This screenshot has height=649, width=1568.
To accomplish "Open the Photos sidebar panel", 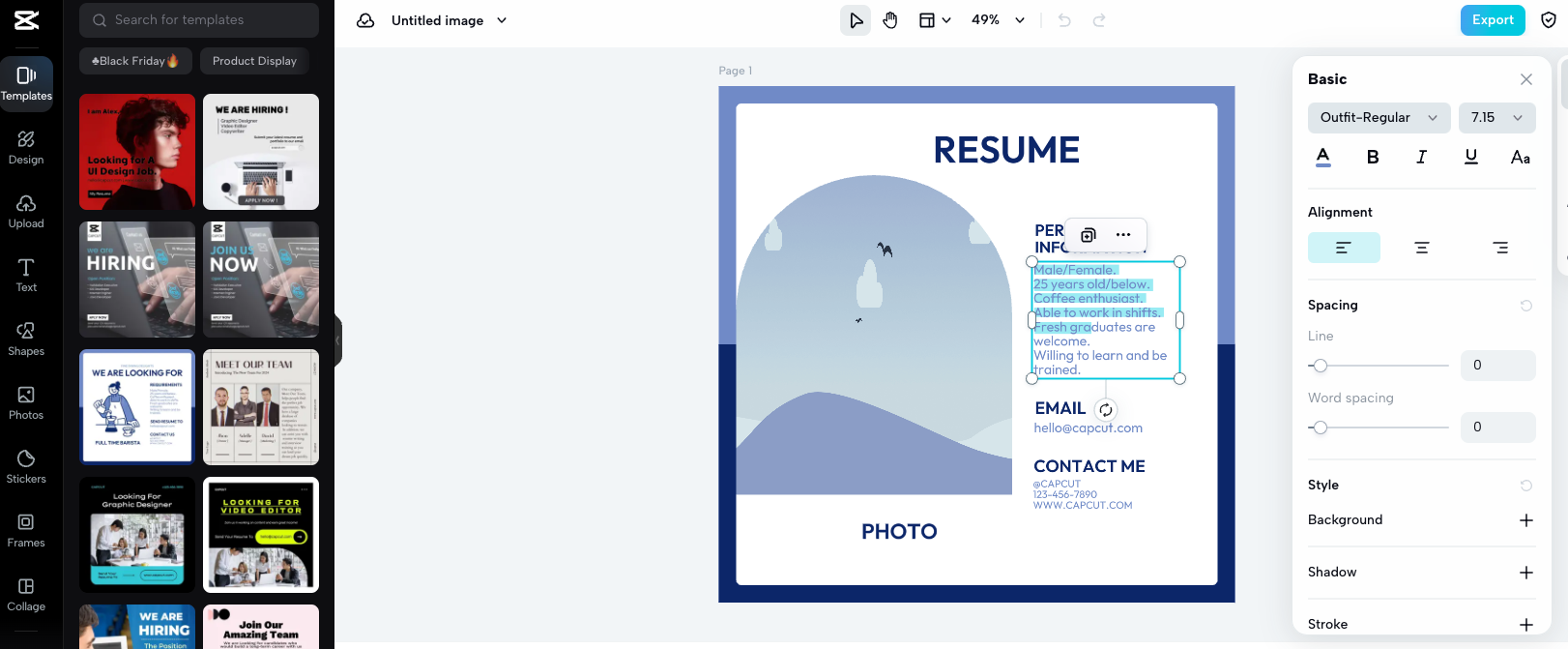I will tap(26, 402).
